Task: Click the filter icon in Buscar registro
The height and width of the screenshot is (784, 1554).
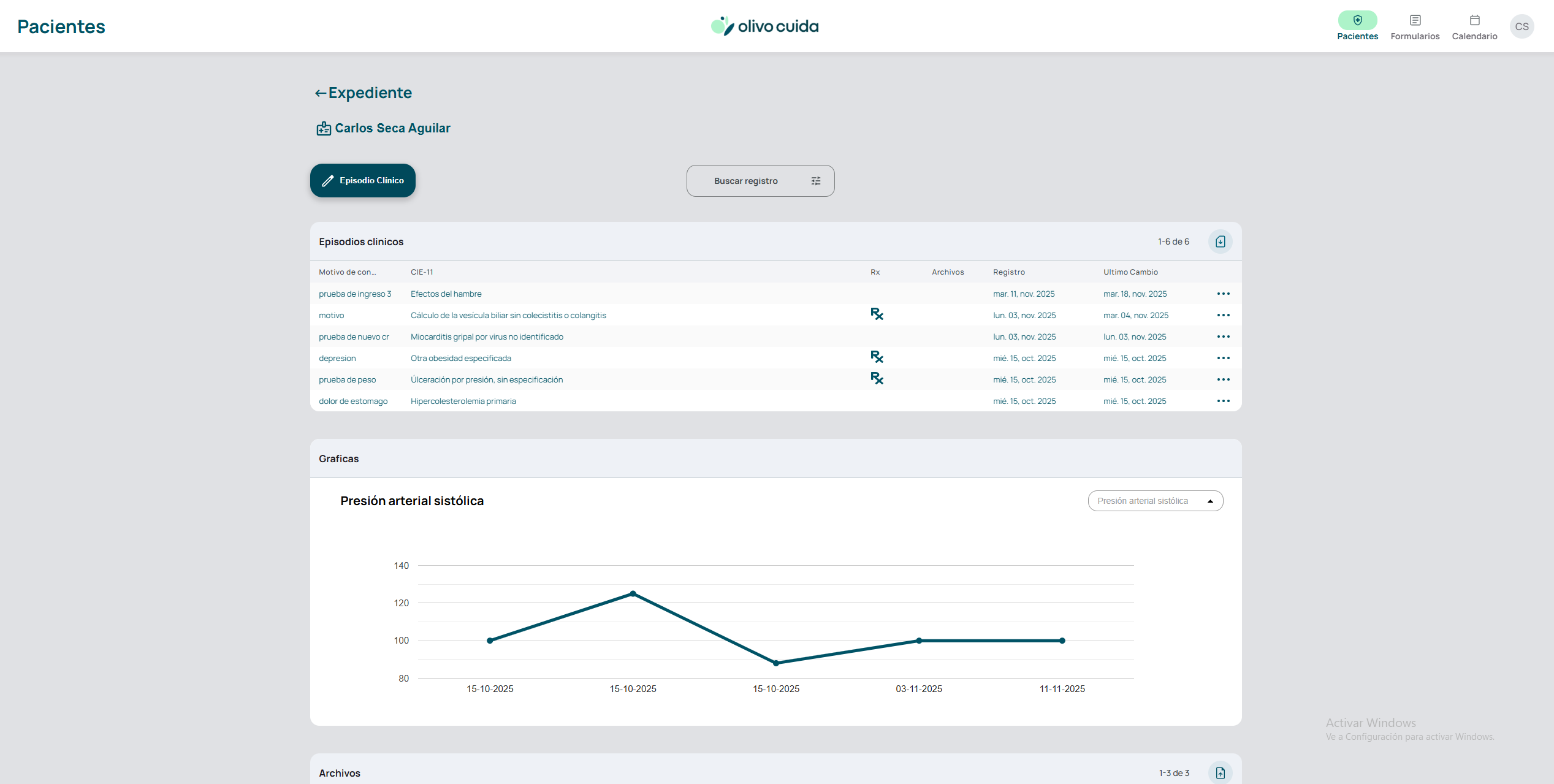Action: pyautogui.click(x=816, y=181)
